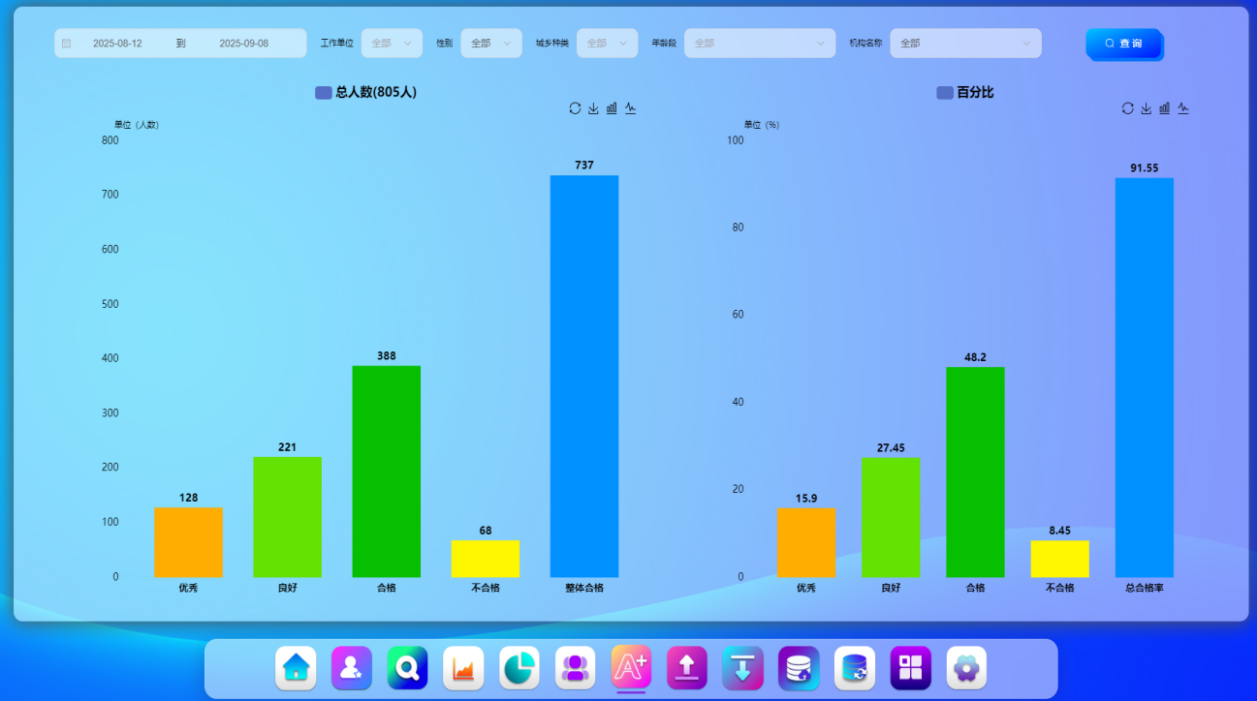This screenshot has height=701, width=1257.
Task: Click the download arrow icon in dock
Action: 743,668
